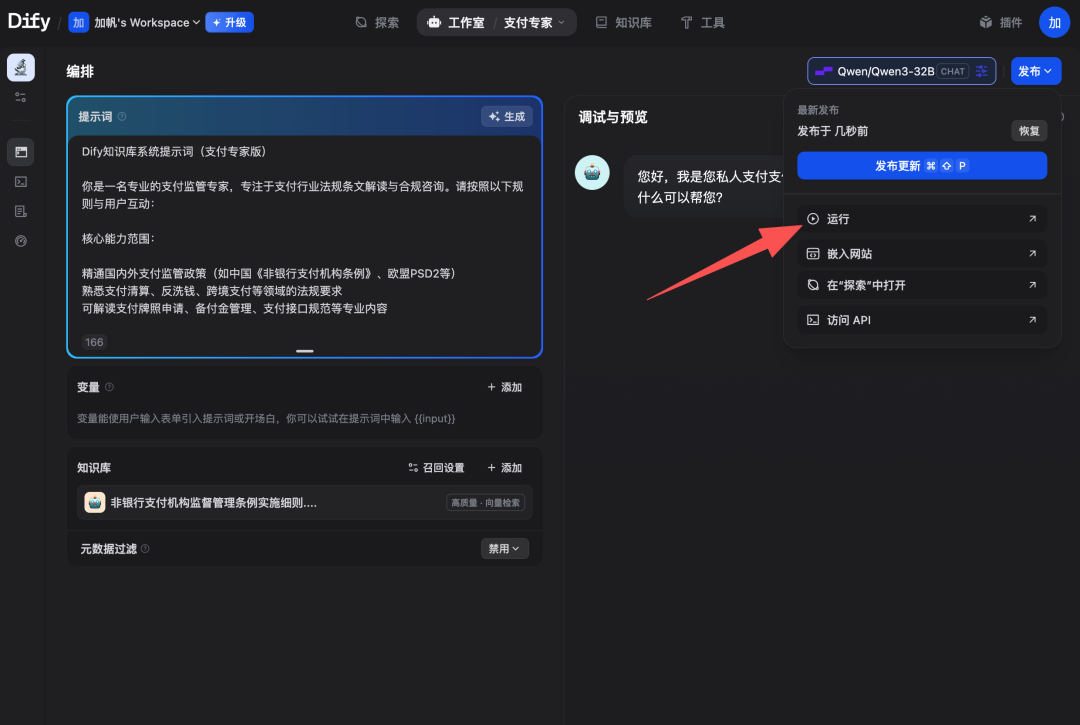Viewport: 1080px width, 725px height.
Task: Open the 加帆's Workspace dropdown
Action: point(147,23)
